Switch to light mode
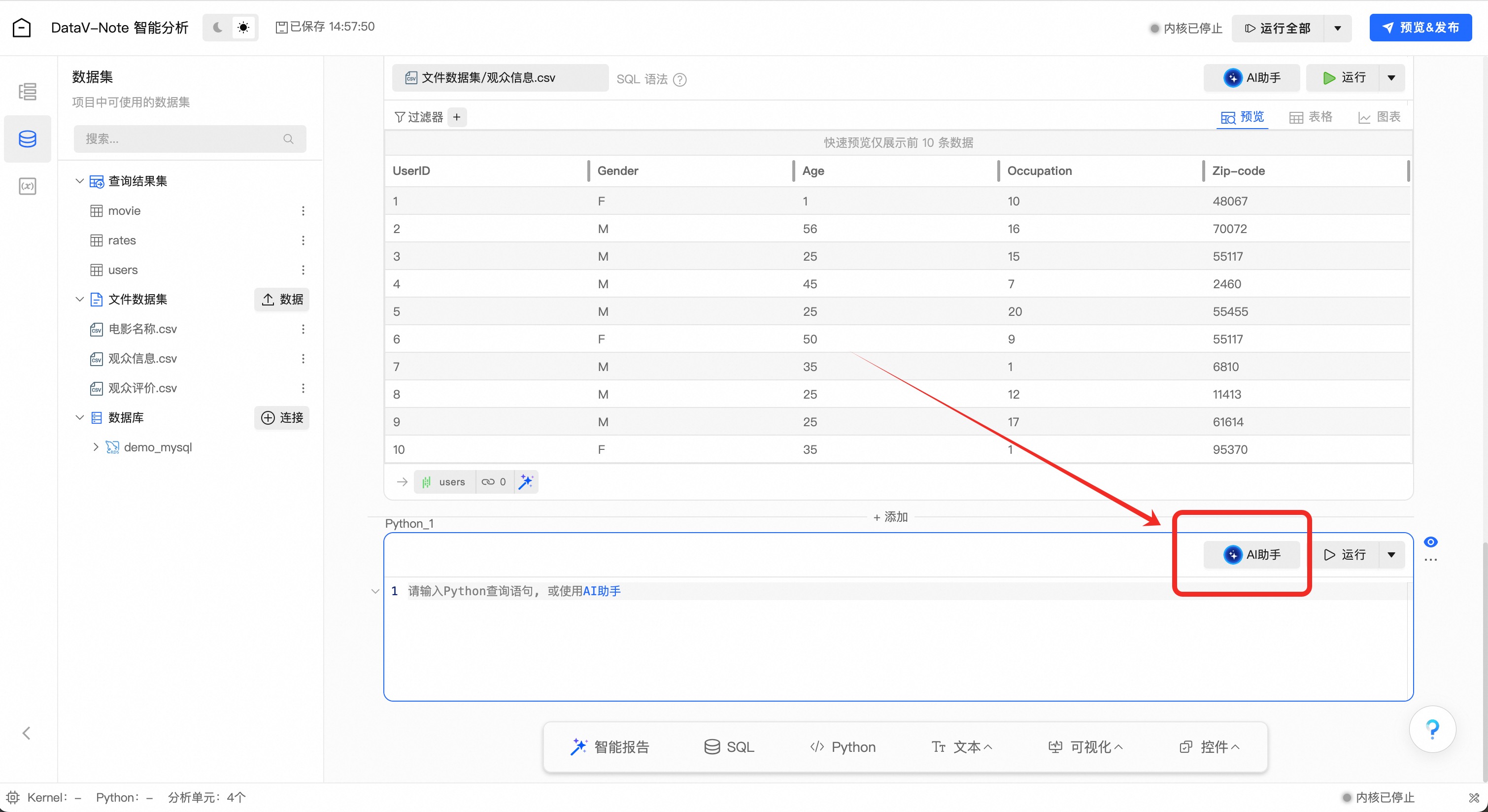1488x812 pixels. coord(243,27)
